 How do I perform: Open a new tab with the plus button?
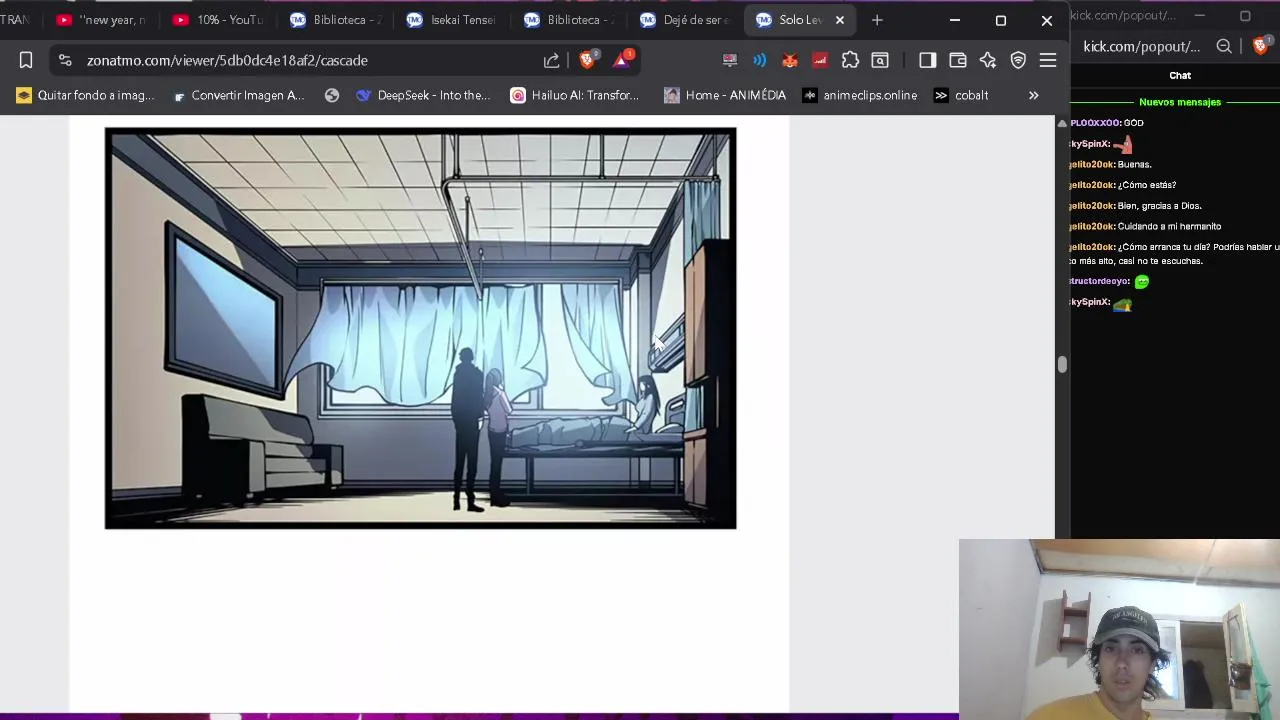click(x=877, y=20)
